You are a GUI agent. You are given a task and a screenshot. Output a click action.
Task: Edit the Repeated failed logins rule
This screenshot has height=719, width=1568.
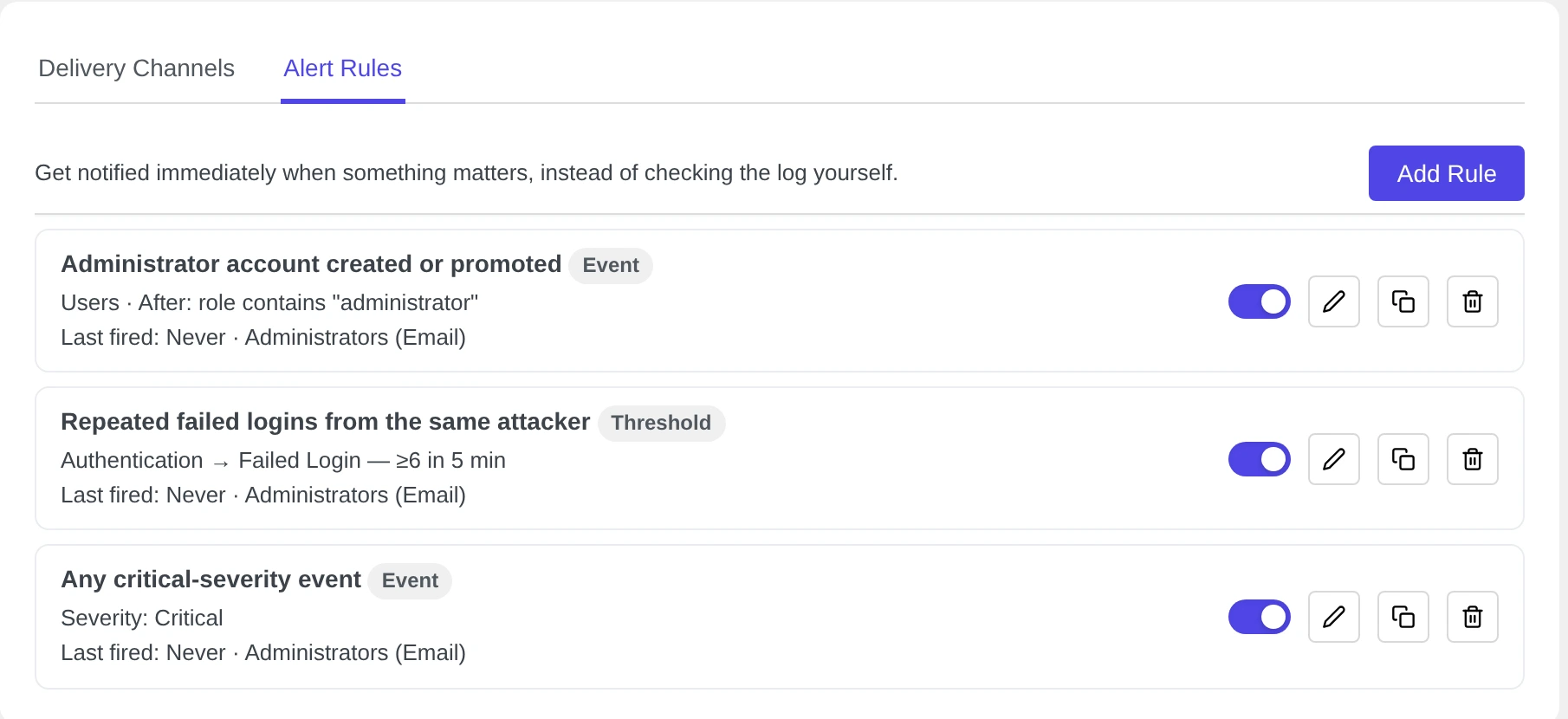point(1334,459)
